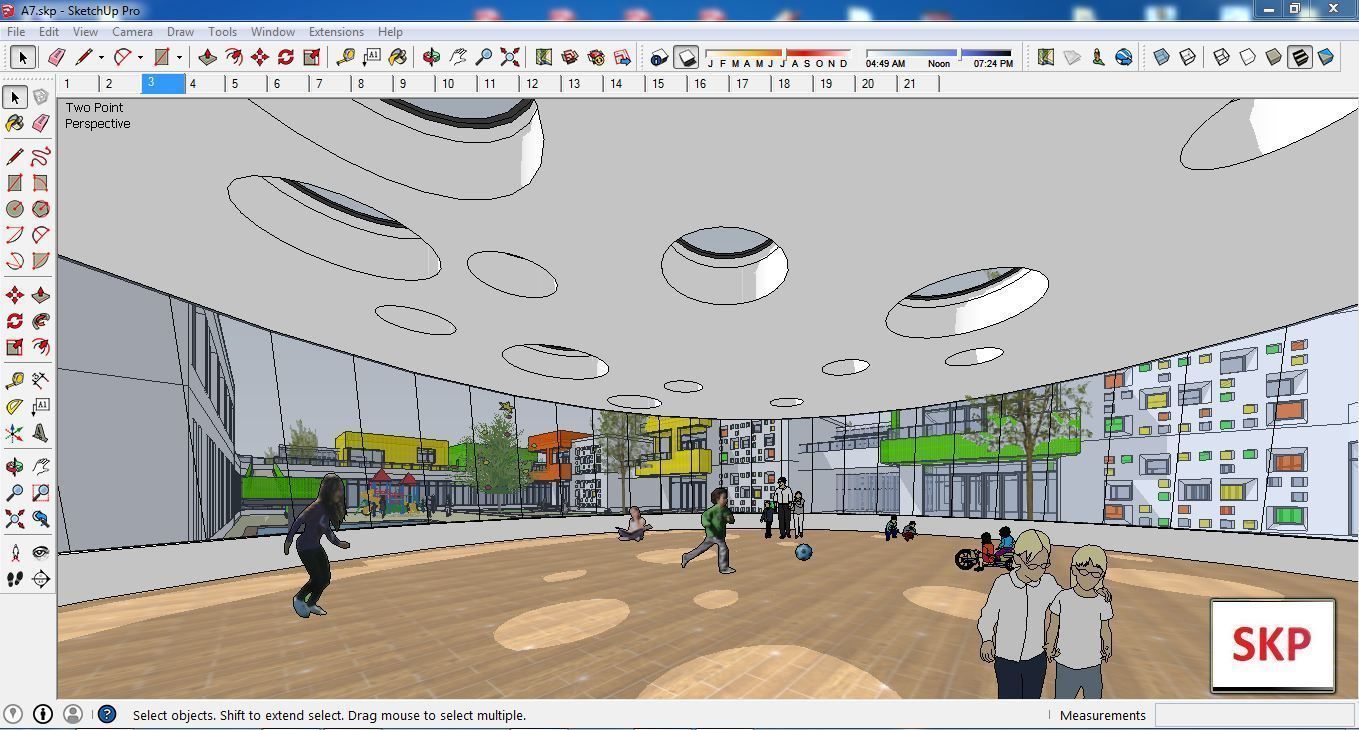The width and height of the screenshot is (1359, 730).
Task: Select the Polygon tool in left toolbar
Action: pyautogui.click(x=41, y=209)
